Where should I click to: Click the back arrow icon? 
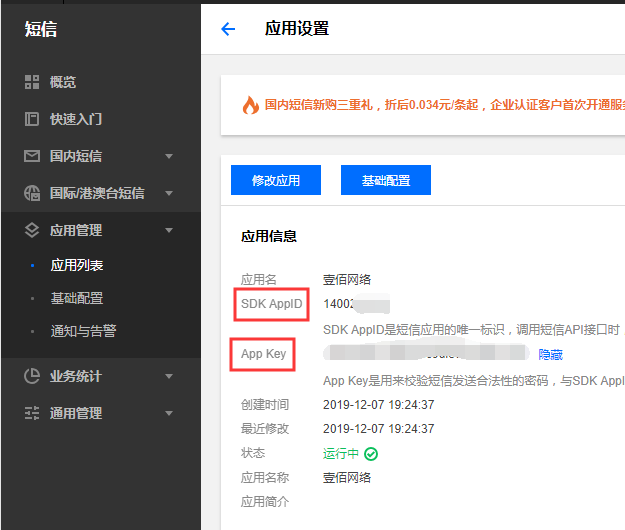[228, 29]
